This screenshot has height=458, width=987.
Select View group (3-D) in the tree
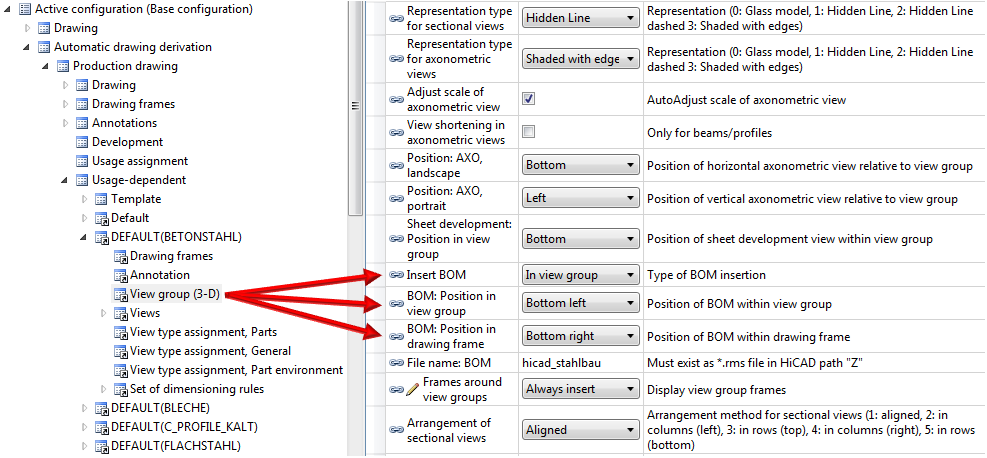point(174,294)
